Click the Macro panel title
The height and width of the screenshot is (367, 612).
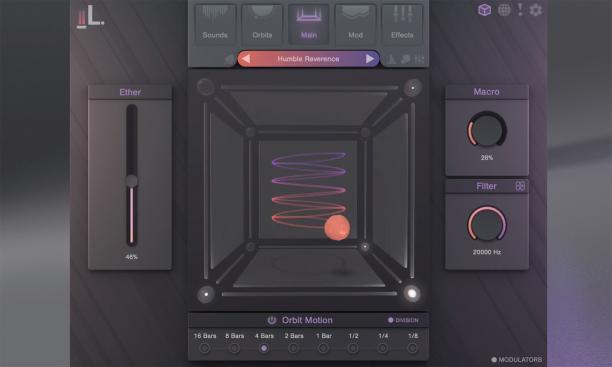(x=486, y=92)
